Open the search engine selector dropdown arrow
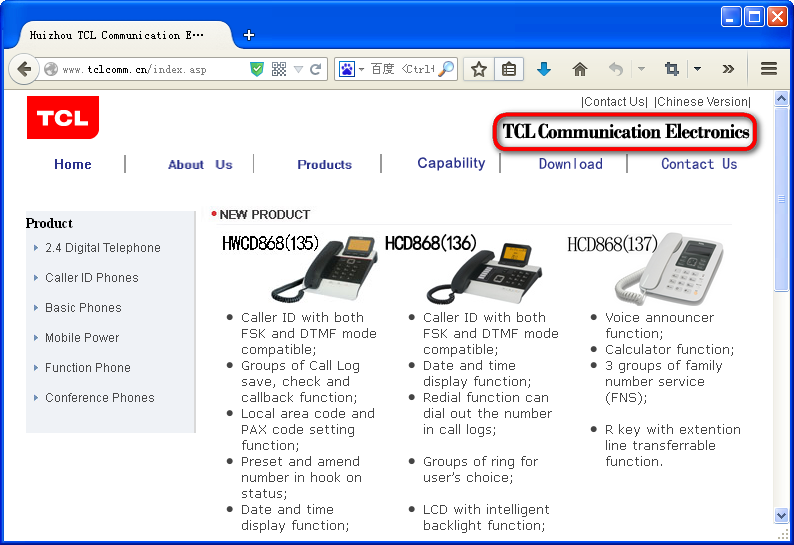794x545 pixels. pos(362,69)
